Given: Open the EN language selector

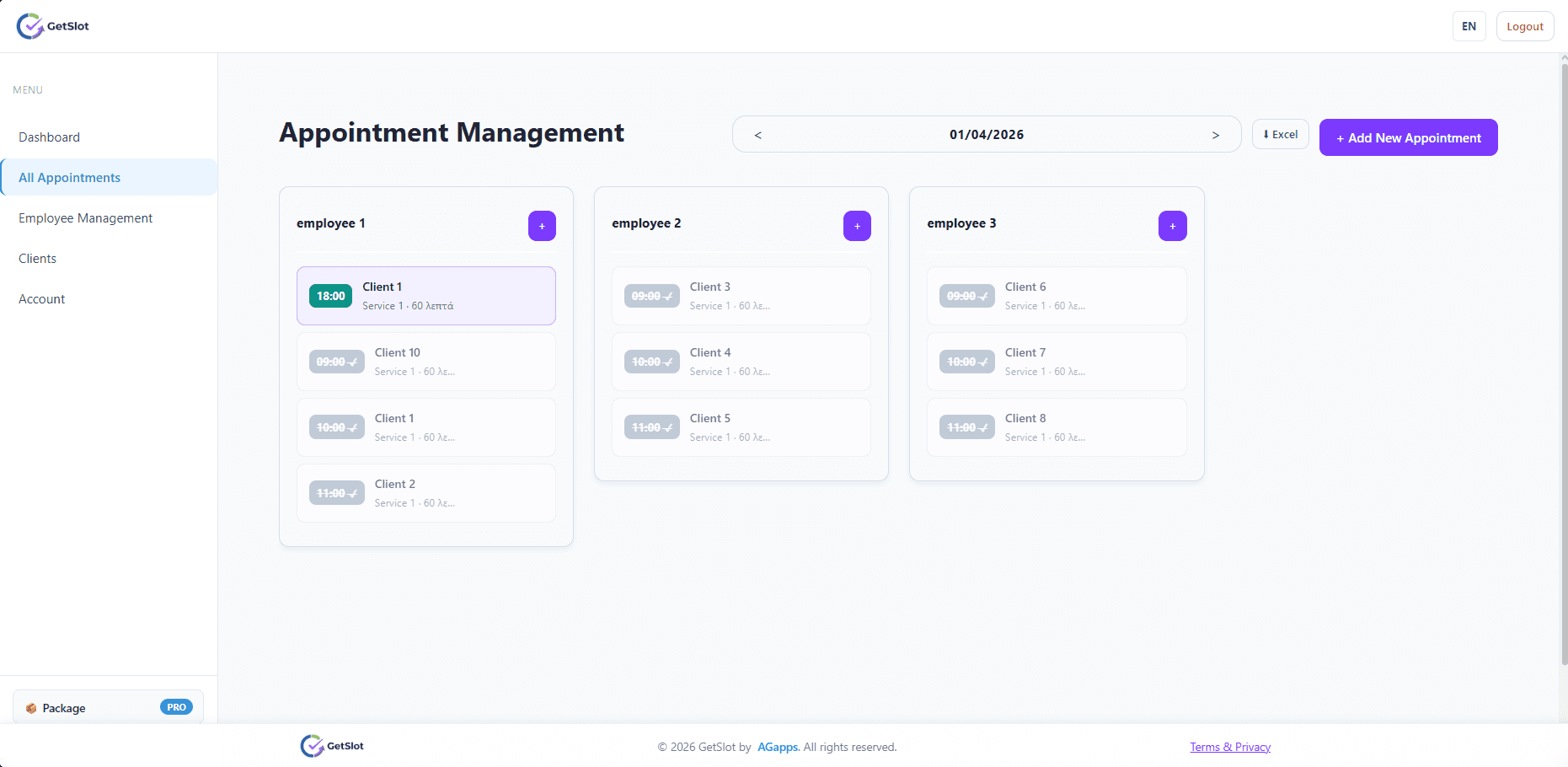Looking at the screenshot, I should (x=1469, y=26).
